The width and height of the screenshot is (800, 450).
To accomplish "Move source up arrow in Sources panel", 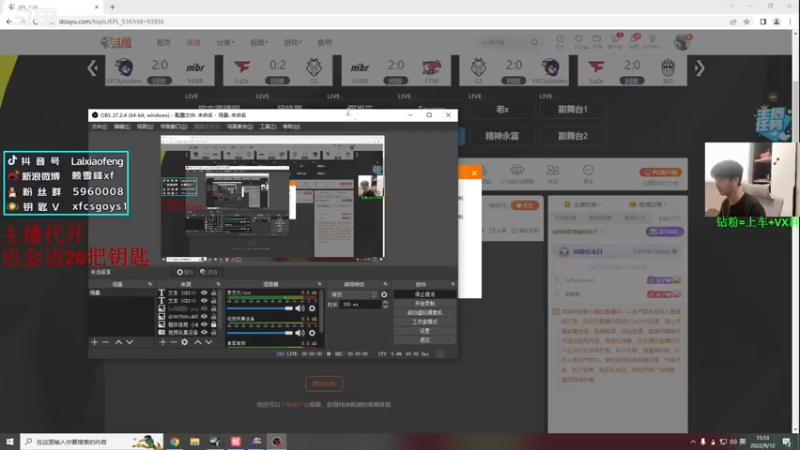I will pyautogui.click(x=198, y=342).
